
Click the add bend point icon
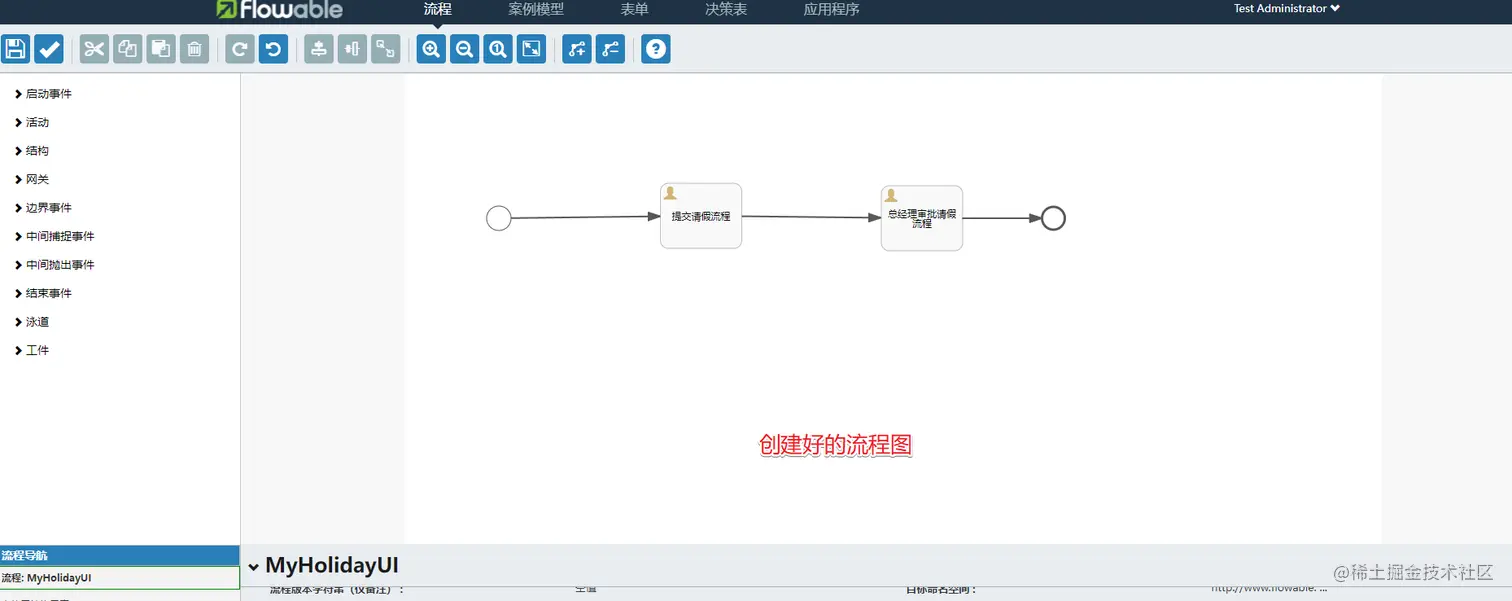coord(577,49)
